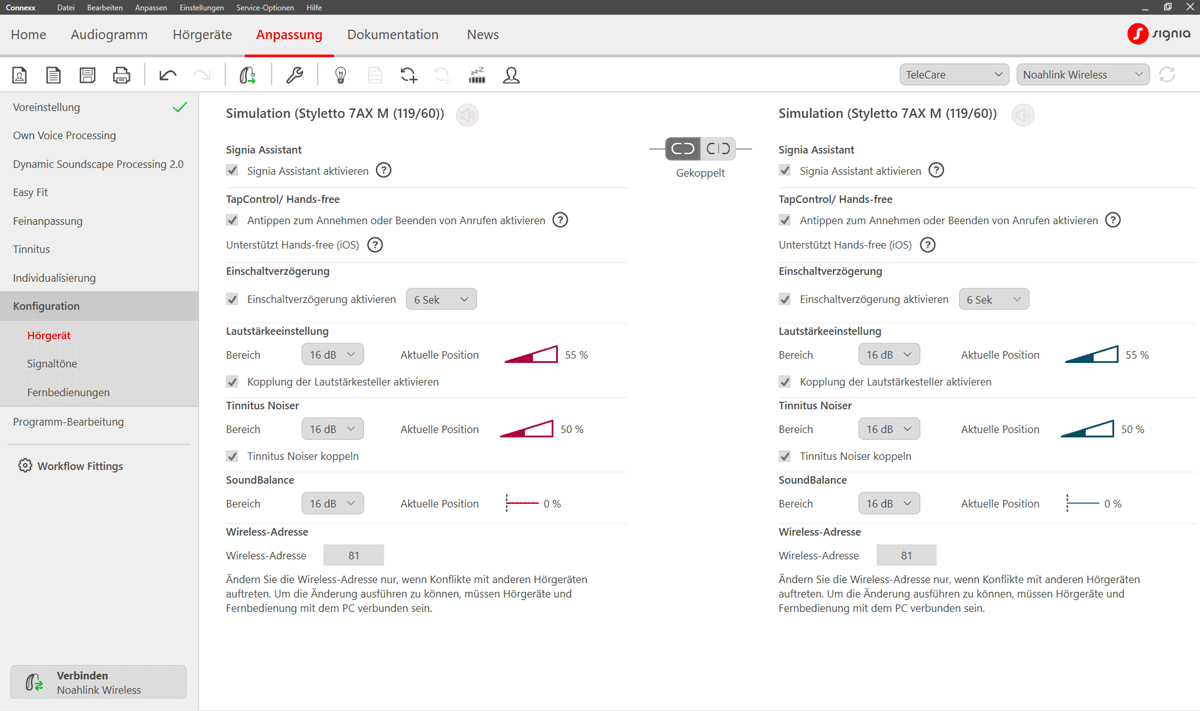1200x711 pixels.
Task: Open help for right Signia Assistant aktivieren
Action: click(936, 170)
